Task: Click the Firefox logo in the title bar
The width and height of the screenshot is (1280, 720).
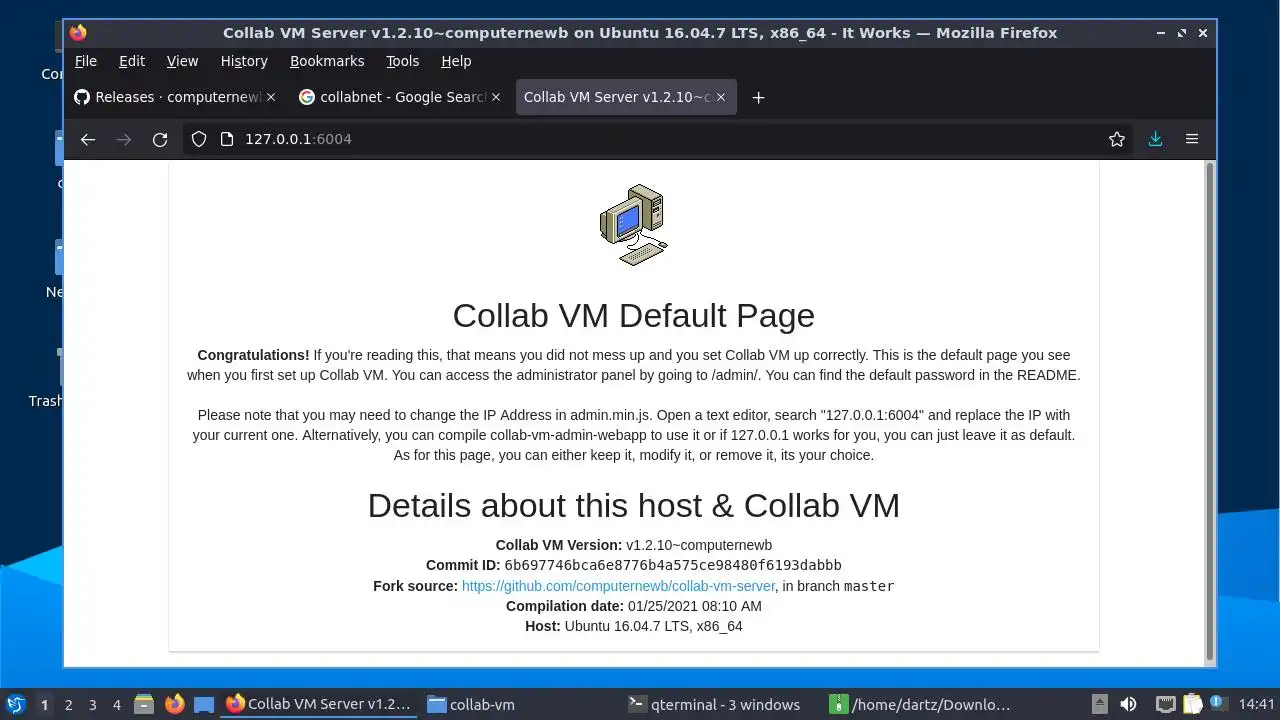Action: tap(78, 32)
